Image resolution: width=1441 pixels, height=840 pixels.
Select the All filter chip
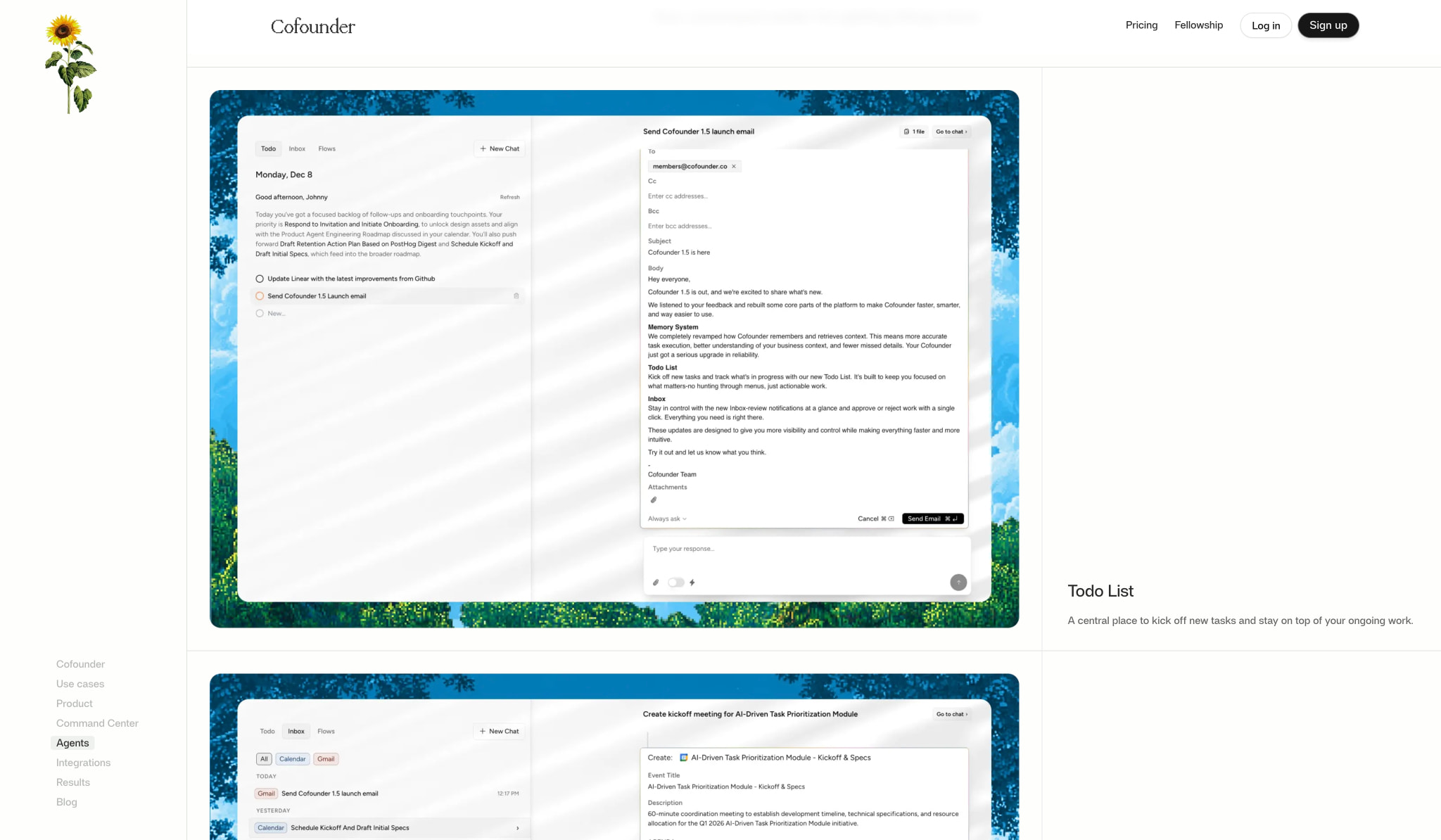264,759
